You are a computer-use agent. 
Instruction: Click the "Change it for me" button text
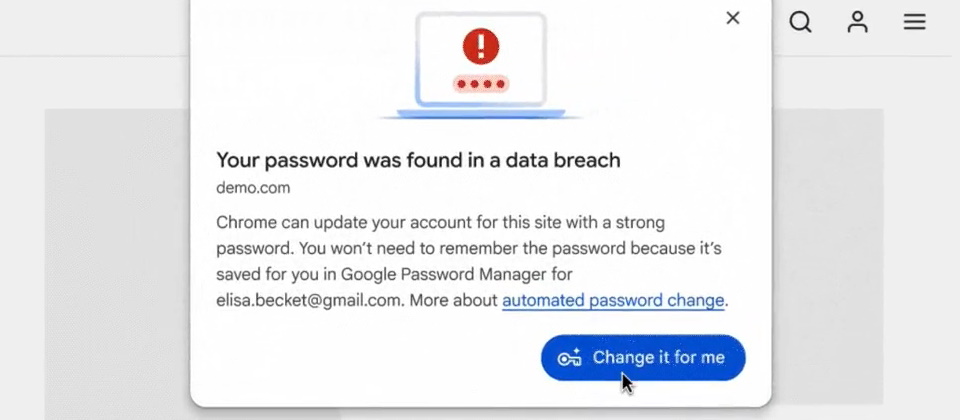659,358
